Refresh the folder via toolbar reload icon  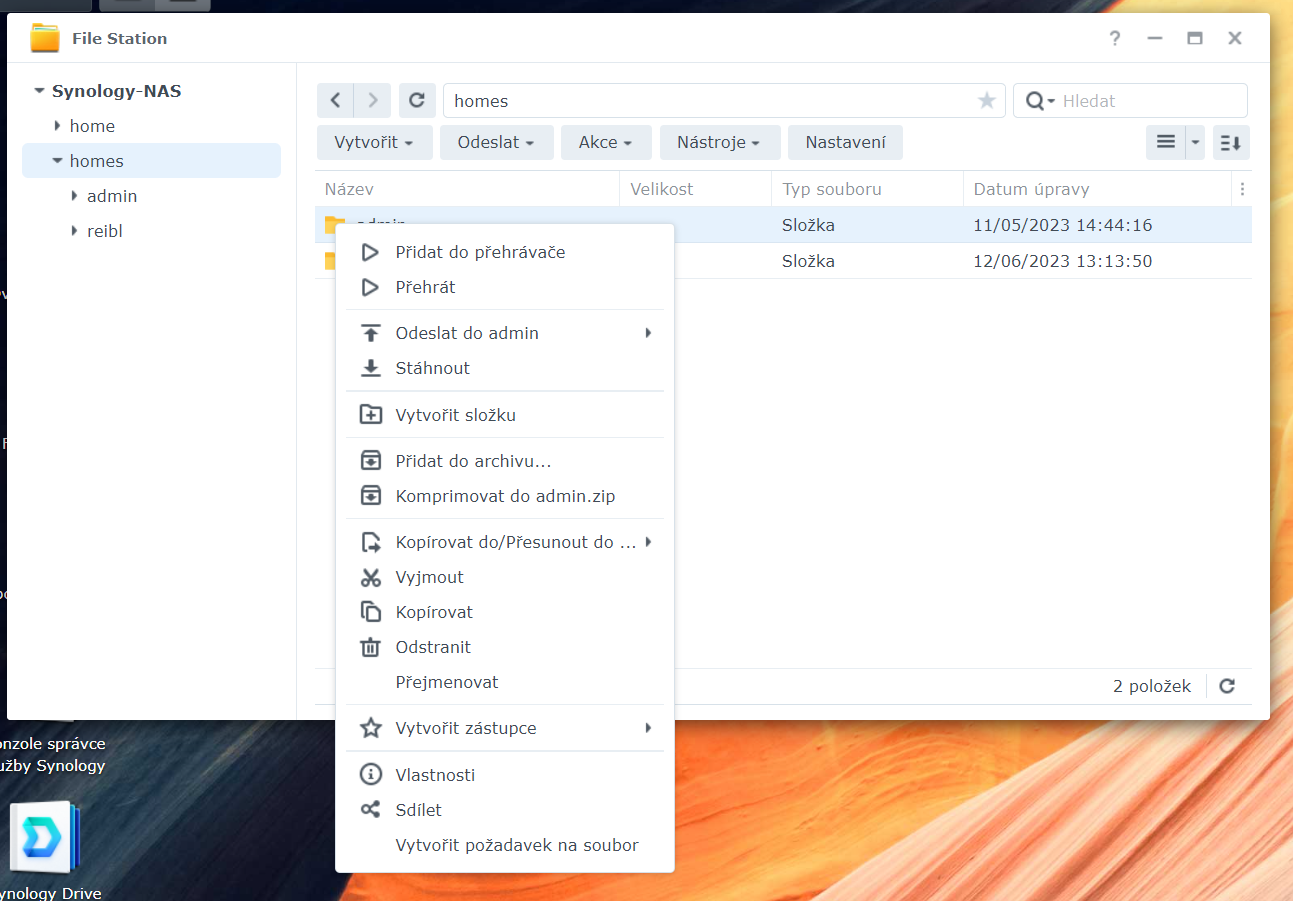(417, 100)
